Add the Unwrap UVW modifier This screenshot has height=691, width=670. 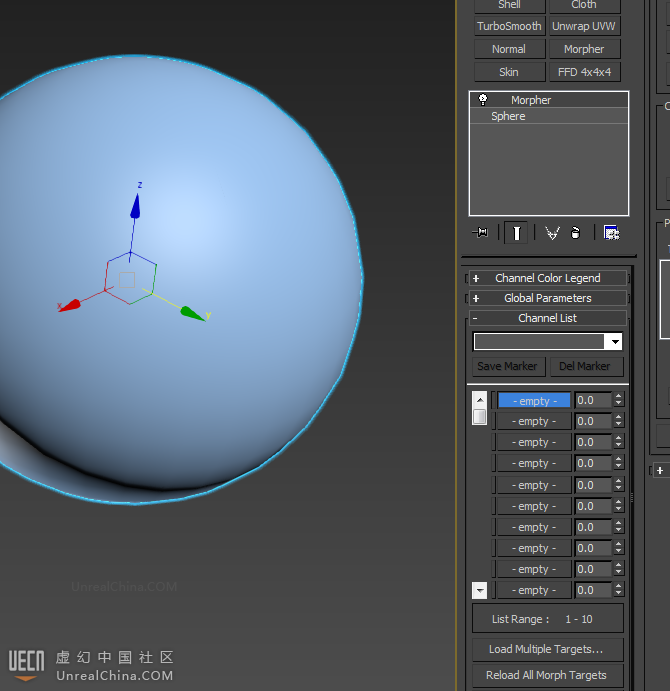tap(584, 26)
